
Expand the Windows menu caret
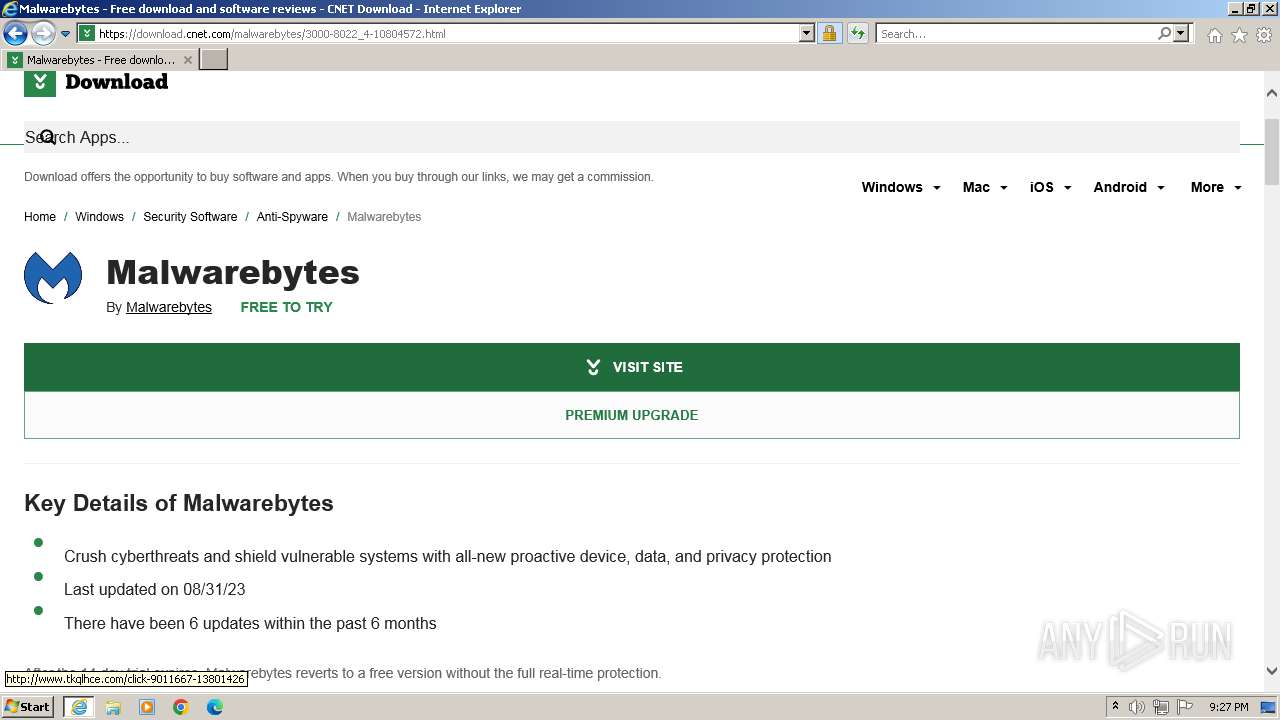[936, 188]
